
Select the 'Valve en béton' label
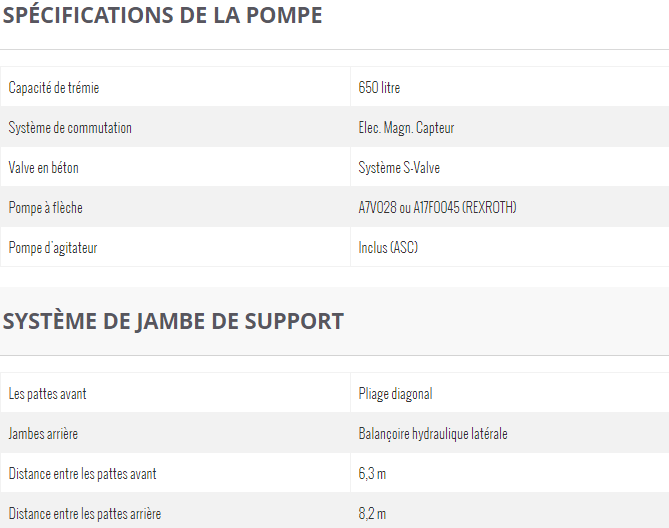44,168
